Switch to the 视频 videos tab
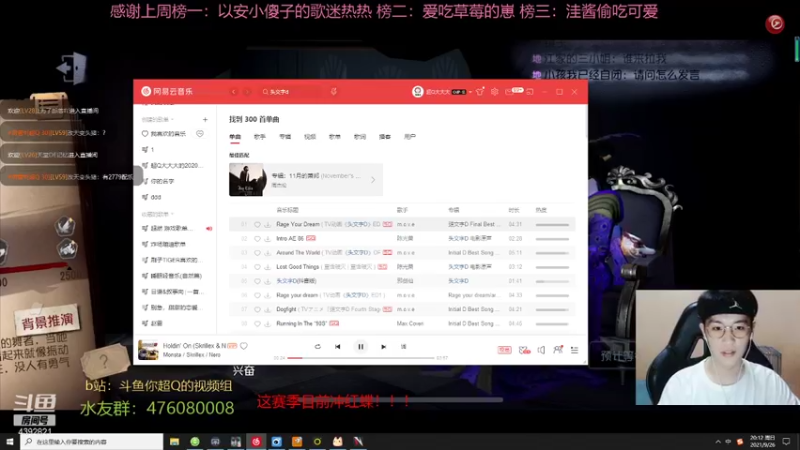800x450 pixels. point(310,137)
